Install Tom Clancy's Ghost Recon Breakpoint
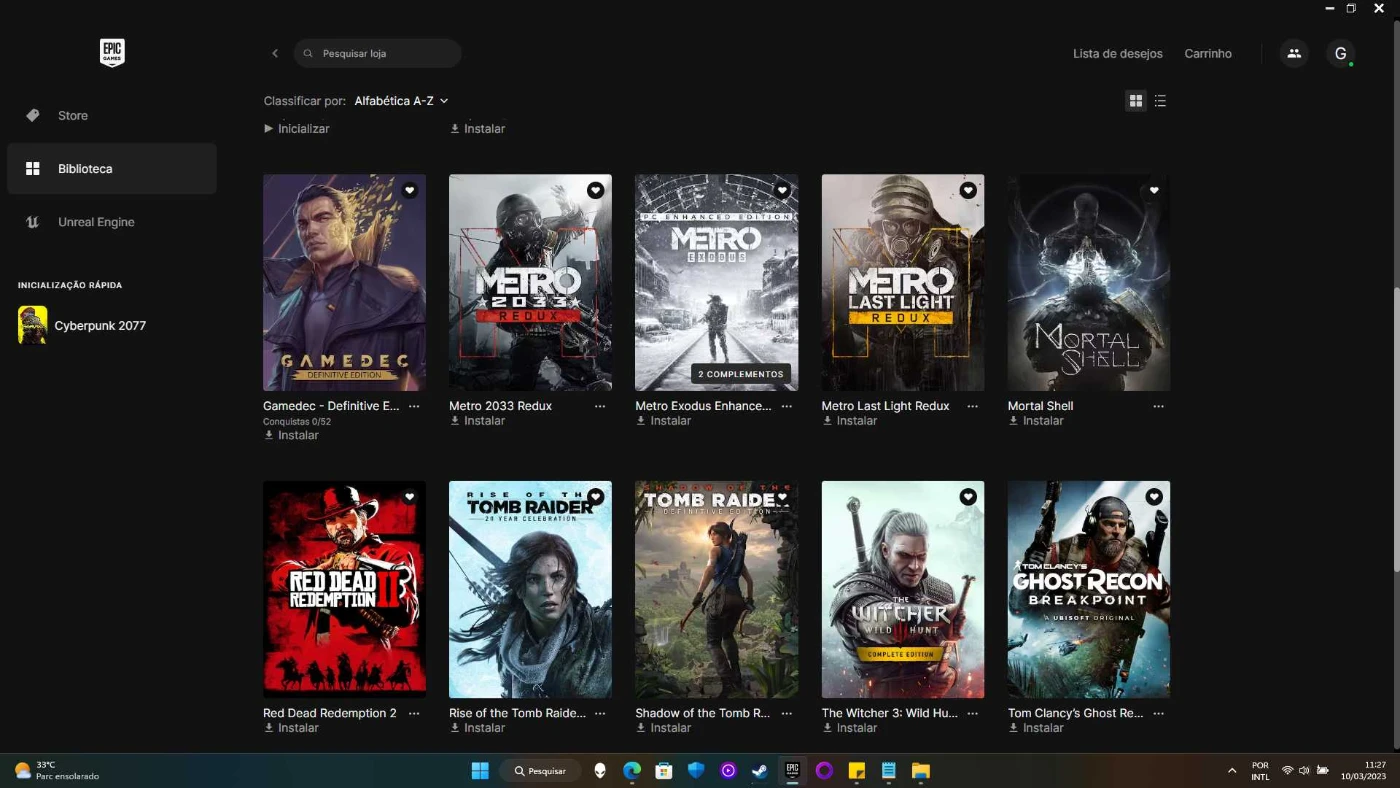The height and width of the screenshot is (788, 1400). pos(1036,728)
